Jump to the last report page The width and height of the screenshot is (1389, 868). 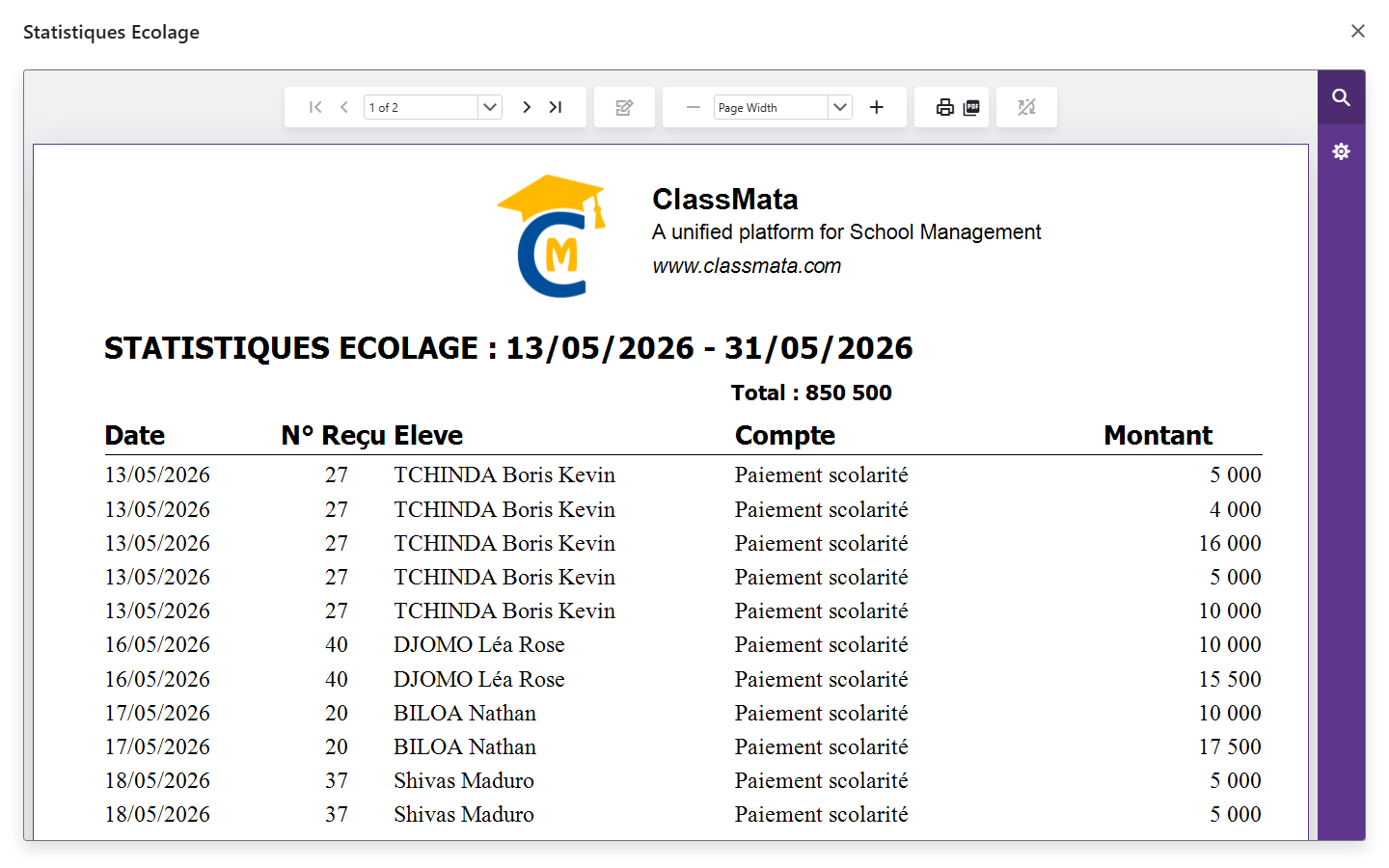(556, 107)
